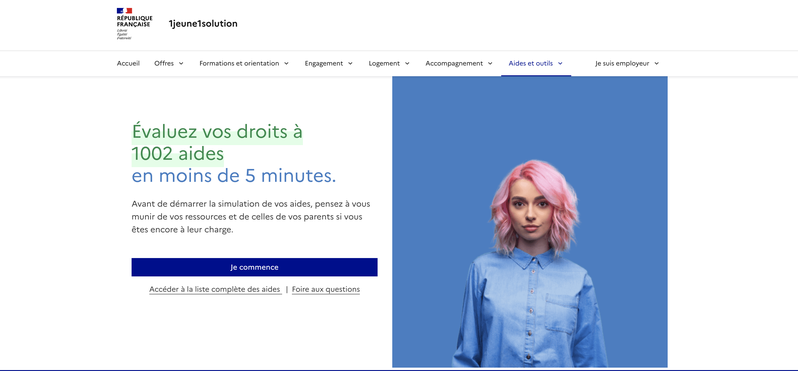This screenshot has width=798, height=371.
Task: Expand the Engagement dropdown
Action: (329, 64)
